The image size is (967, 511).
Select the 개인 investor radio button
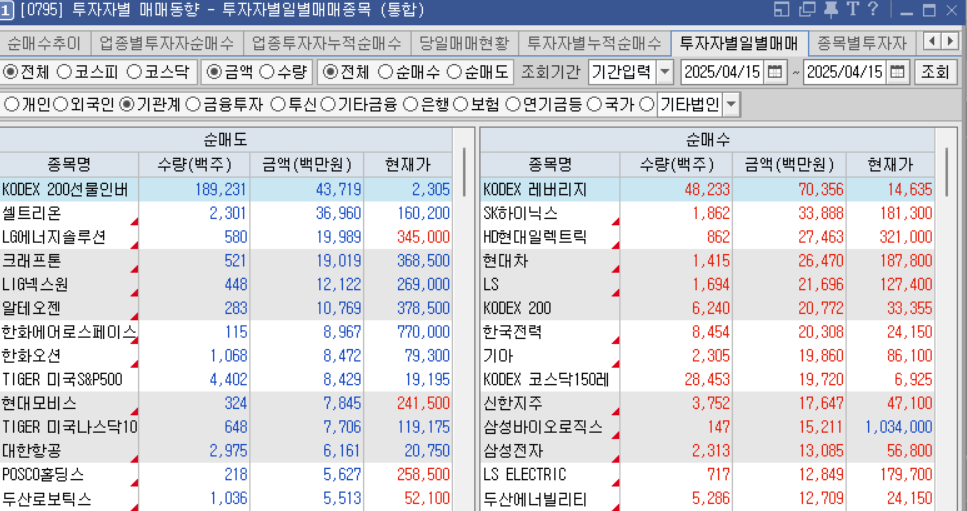tap(11, 105)
